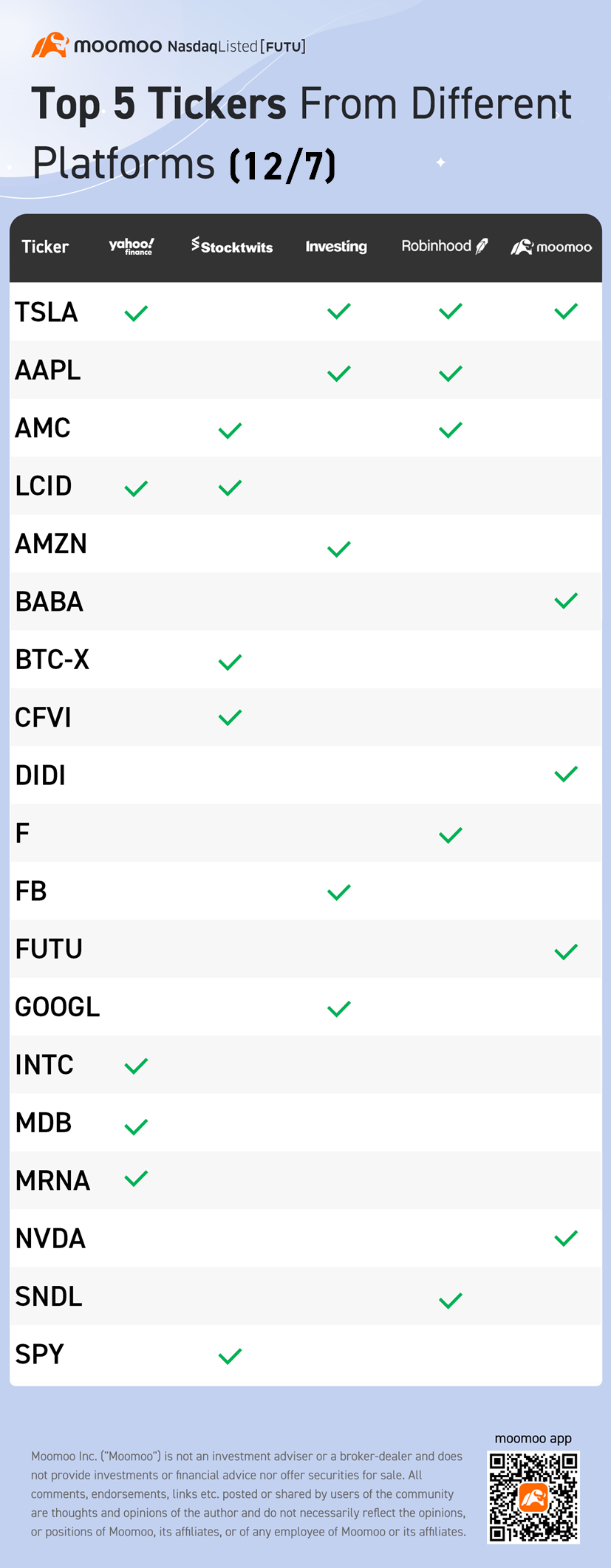
Task: Click the Robinhood feather logo
Action: [x=482, y=246]
